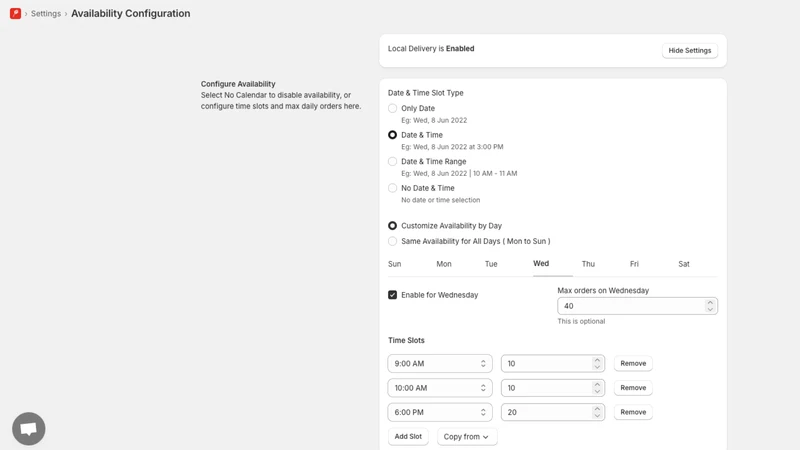This screenshot has height=450, width=800.
Task: Switch to the Tue tab
Action: 491,264
